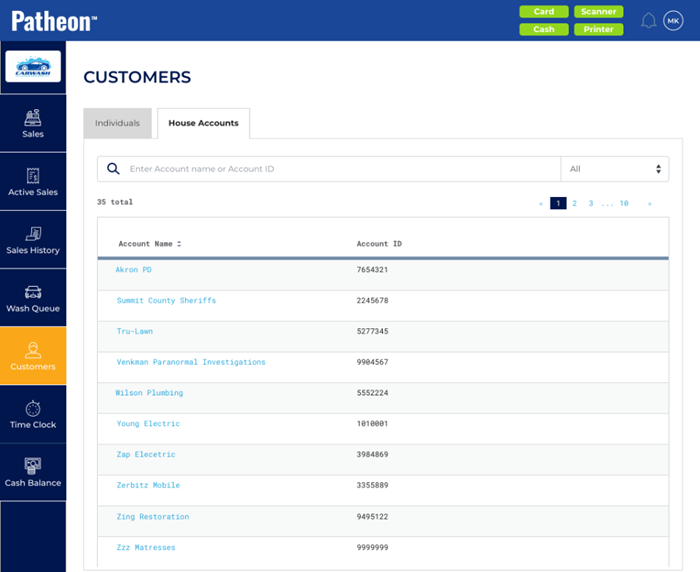Click the Carwash logo thumbnail
The height and width of the screenshot is (572, 700).
point(33,67)
